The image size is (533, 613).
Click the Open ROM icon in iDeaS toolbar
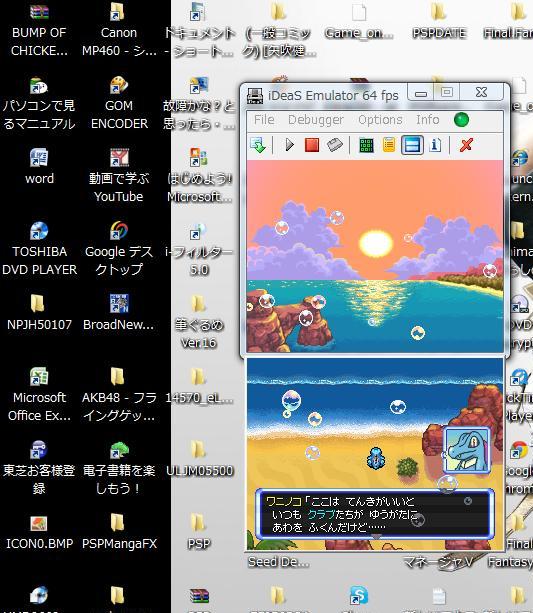[258, 145]
